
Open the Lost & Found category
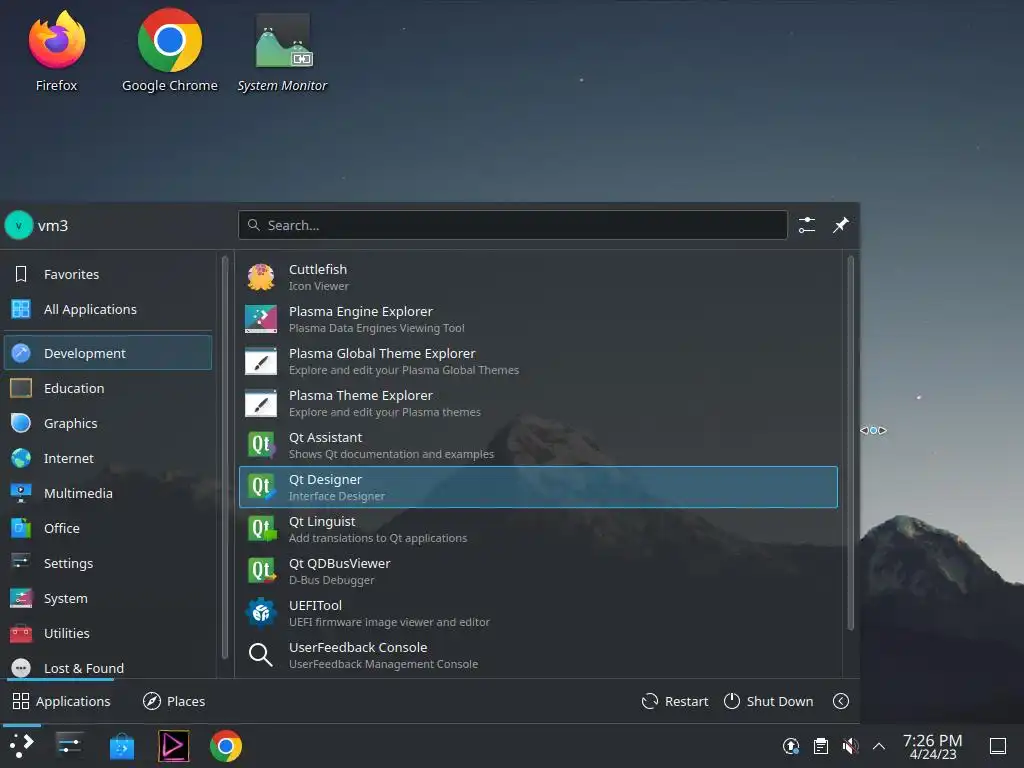click(108, 668)
